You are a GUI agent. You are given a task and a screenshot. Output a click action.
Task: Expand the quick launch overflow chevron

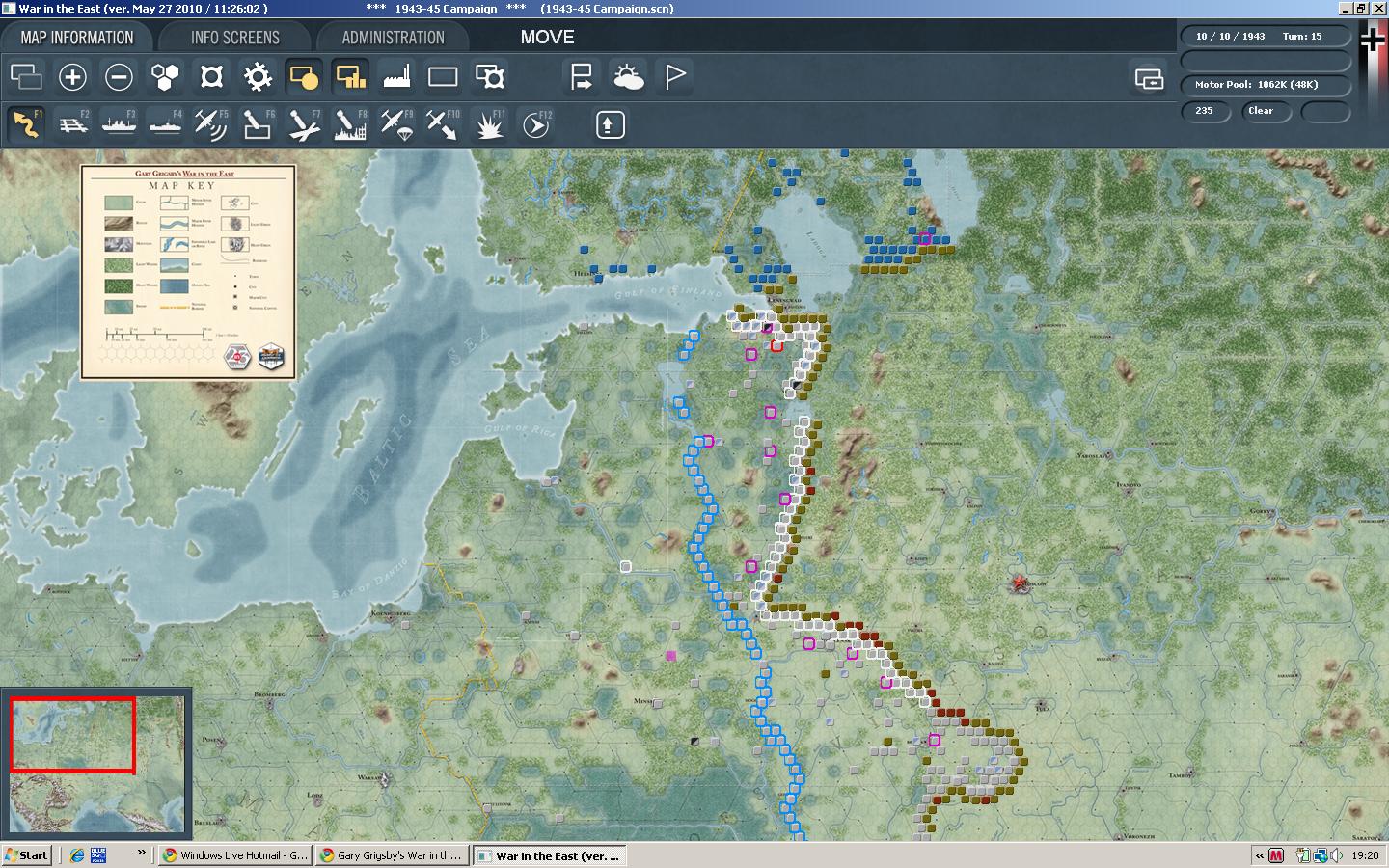tap(141, 853)
